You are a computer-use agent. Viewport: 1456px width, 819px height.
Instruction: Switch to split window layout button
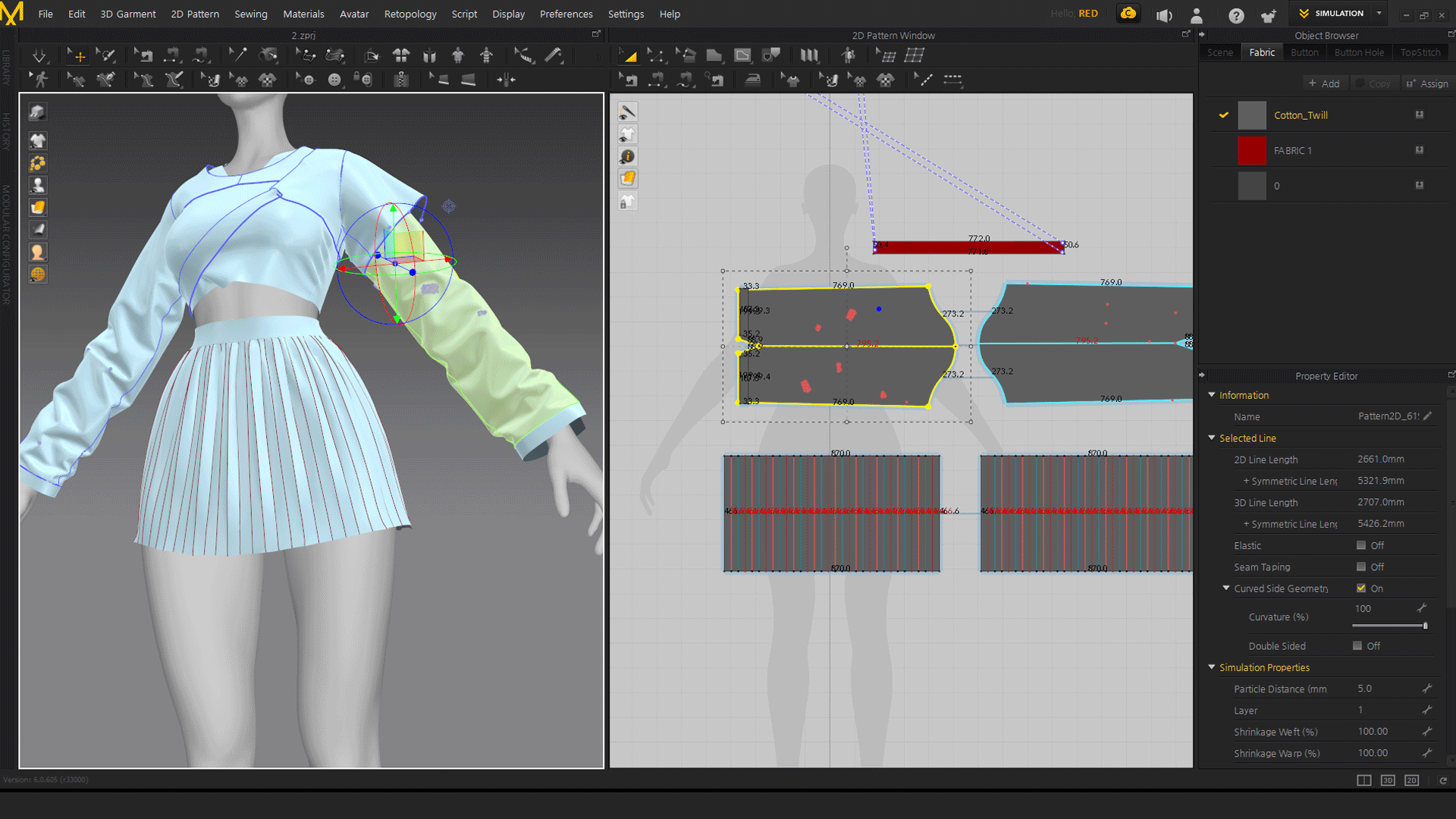1364,780
